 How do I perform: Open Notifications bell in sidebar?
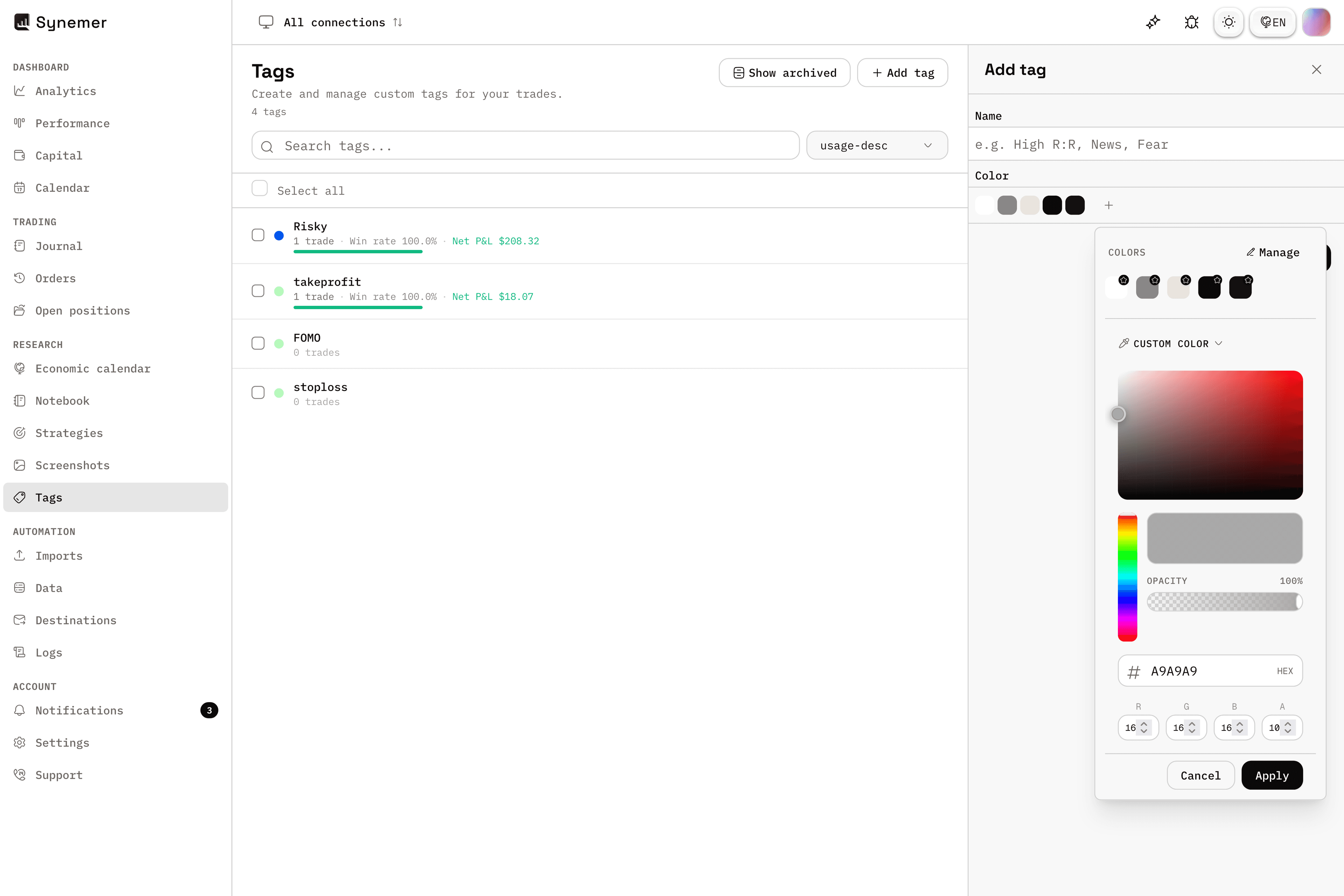coord(20,710)
